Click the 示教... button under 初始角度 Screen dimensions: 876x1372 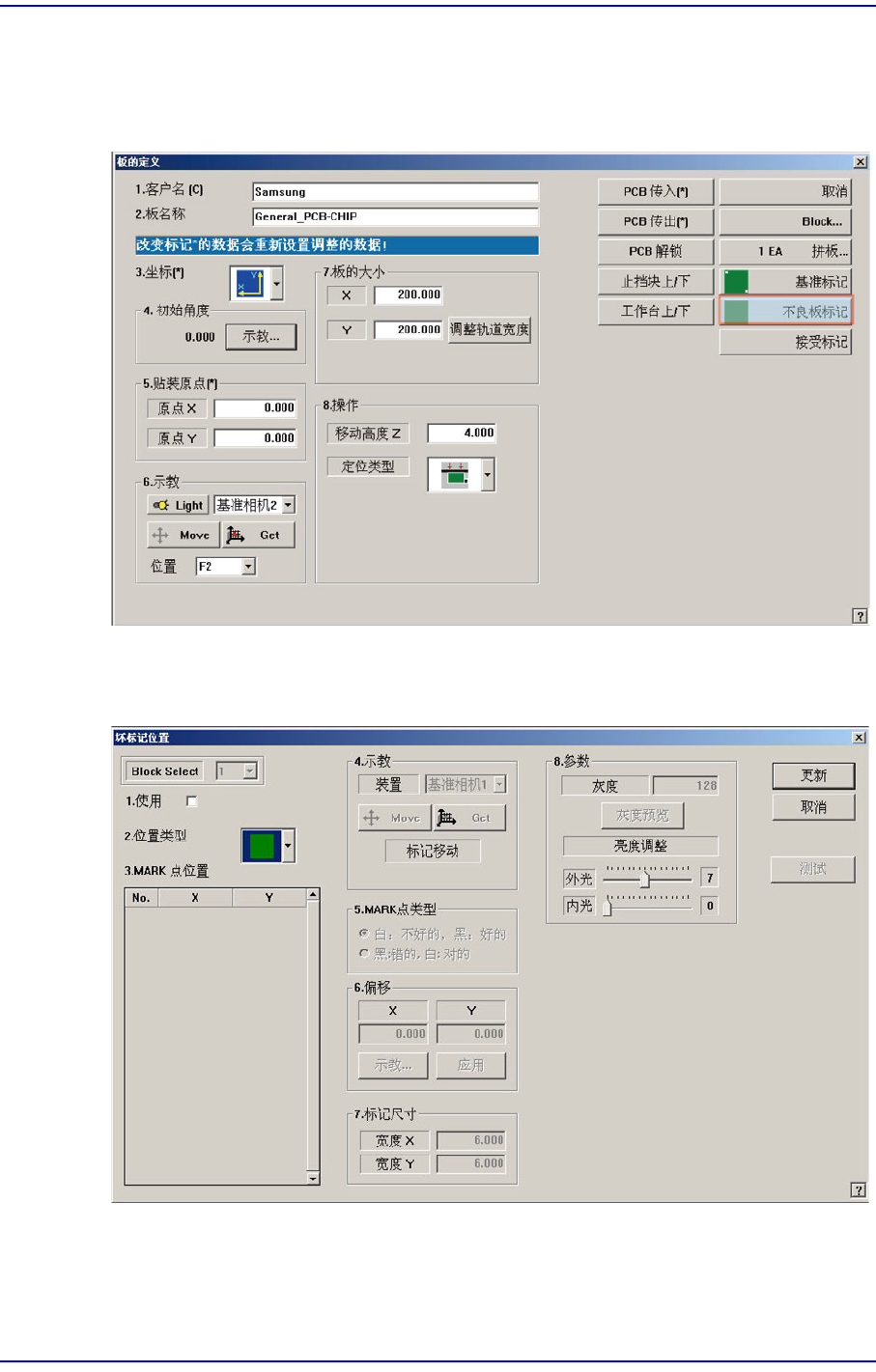261,337
